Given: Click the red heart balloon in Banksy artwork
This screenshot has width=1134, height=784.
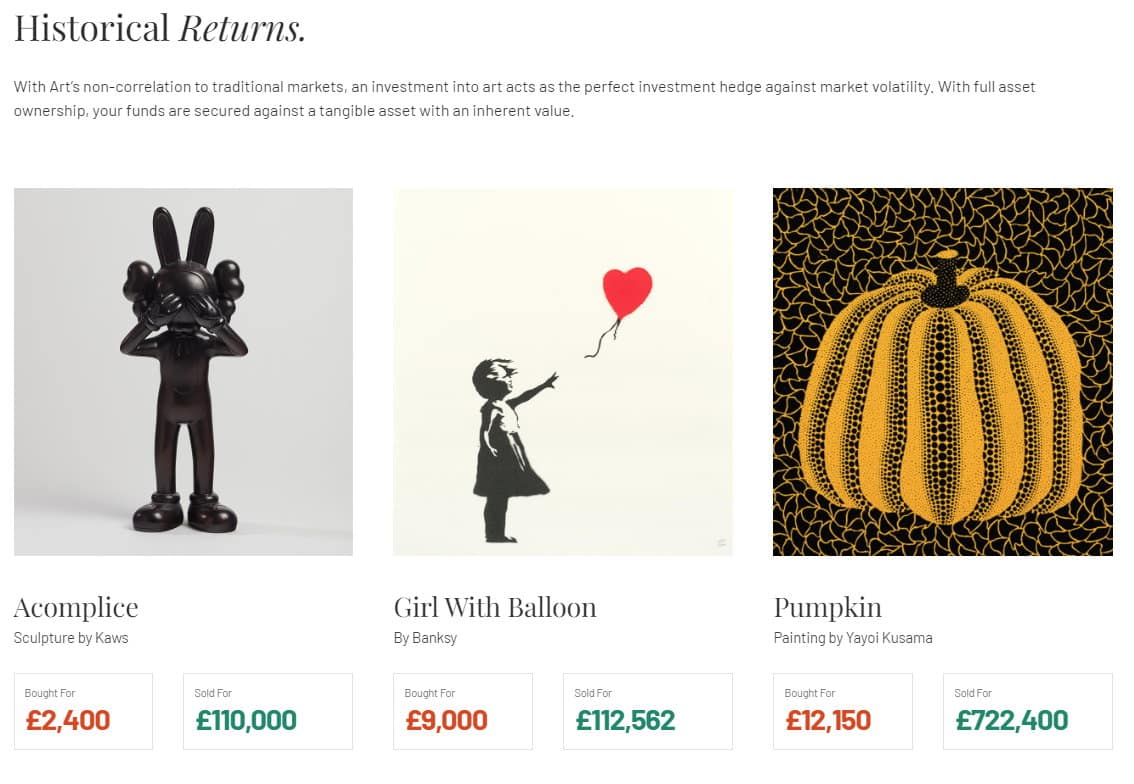Looking at the screenshot, I should coord(627,291).
